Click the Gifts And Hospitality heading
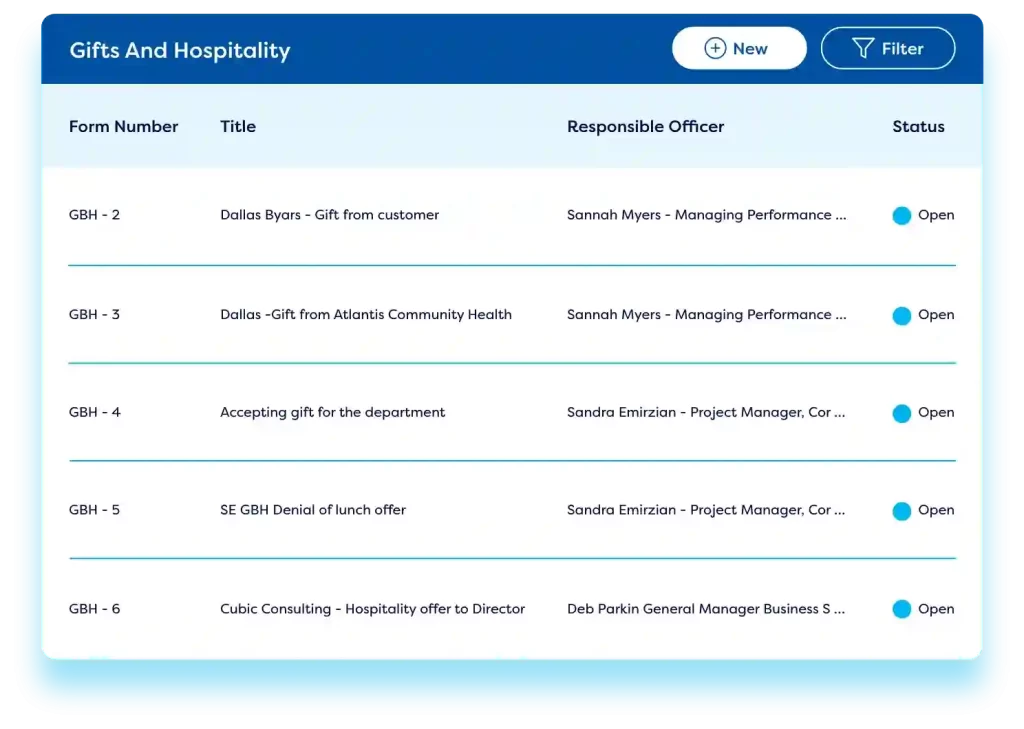The height and width of the screenshot is (729, 1024). 180,50
